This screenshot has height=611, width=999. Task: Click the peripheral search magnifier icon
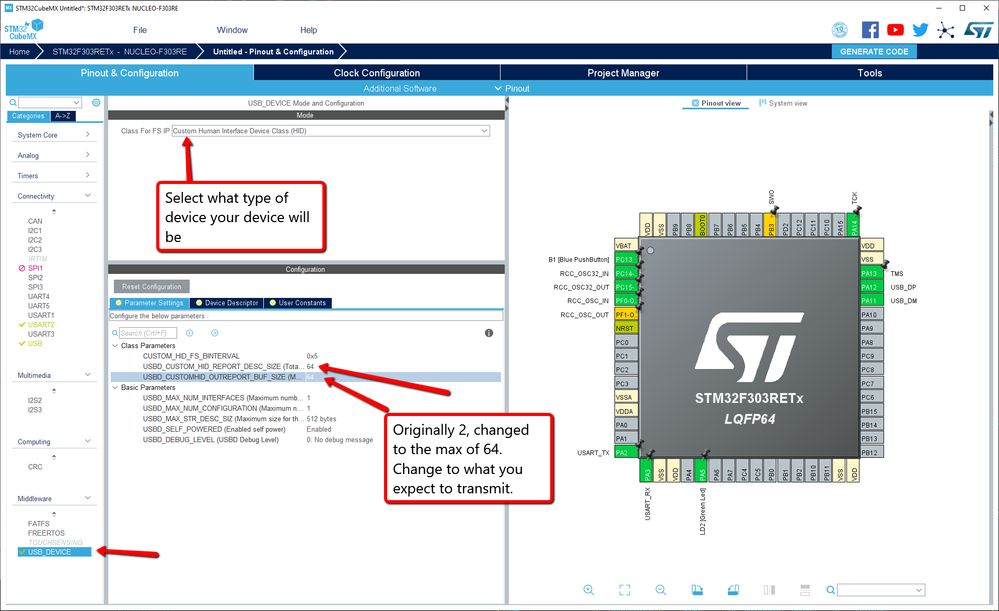[13, 102]
